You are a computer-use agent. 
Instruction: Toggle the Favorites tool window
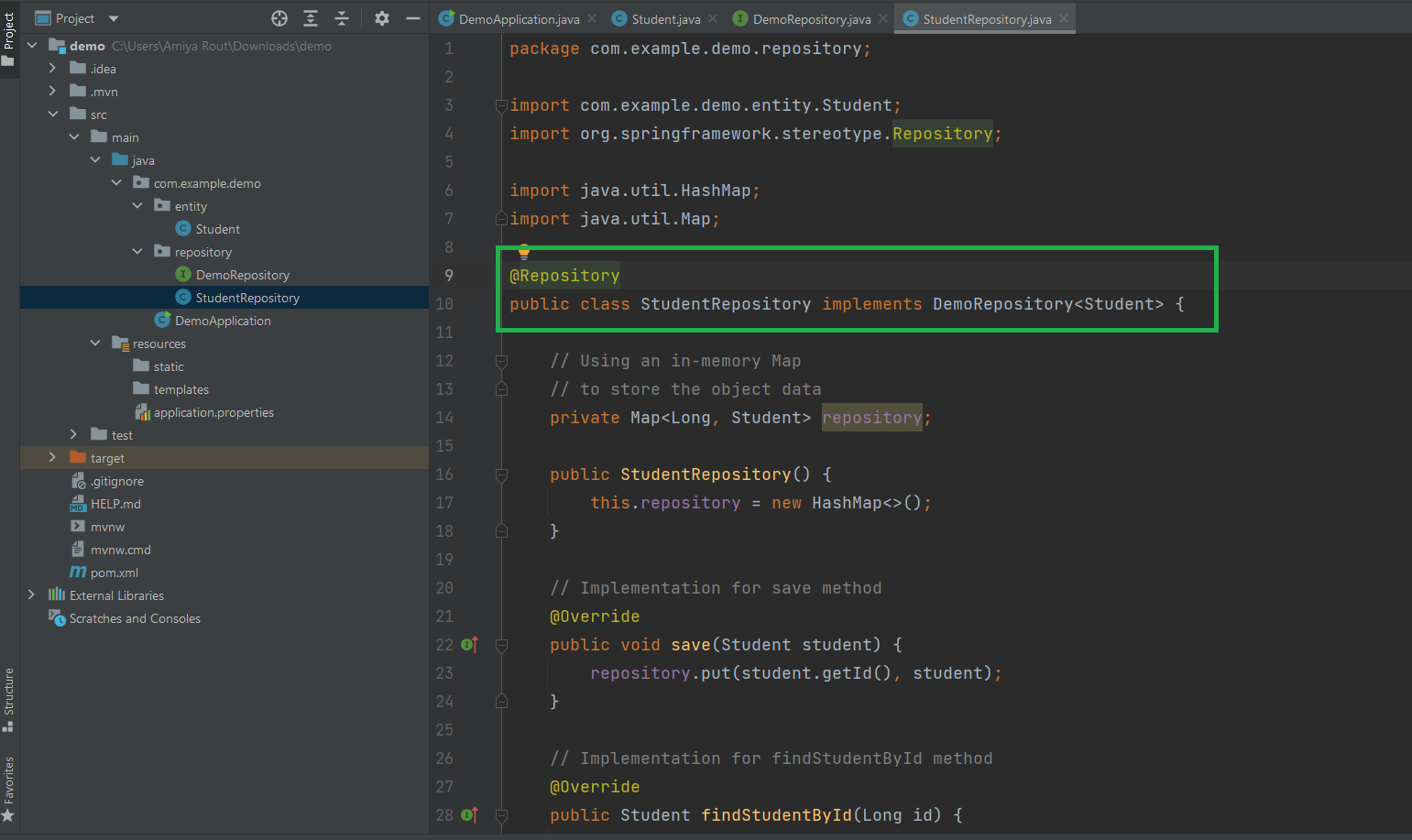(x=9, y=788)
